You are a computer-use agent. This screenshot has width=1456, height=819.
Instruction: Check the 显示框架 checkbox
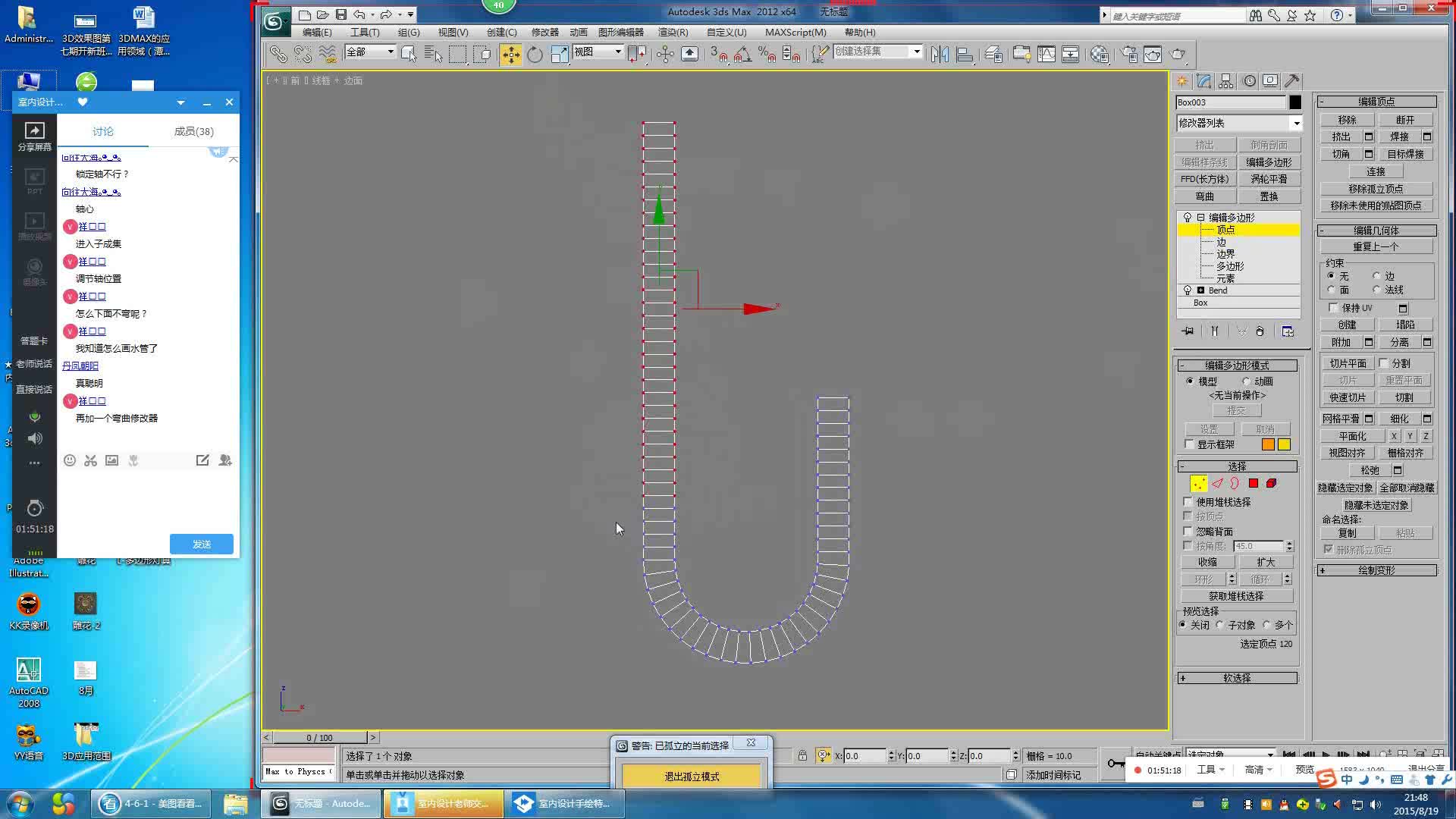tap(1189, 444)
